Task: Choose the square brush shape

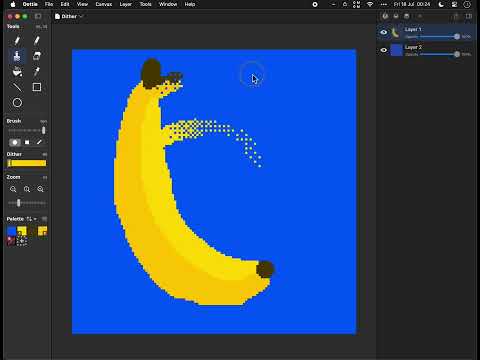Action: [27, 142]
